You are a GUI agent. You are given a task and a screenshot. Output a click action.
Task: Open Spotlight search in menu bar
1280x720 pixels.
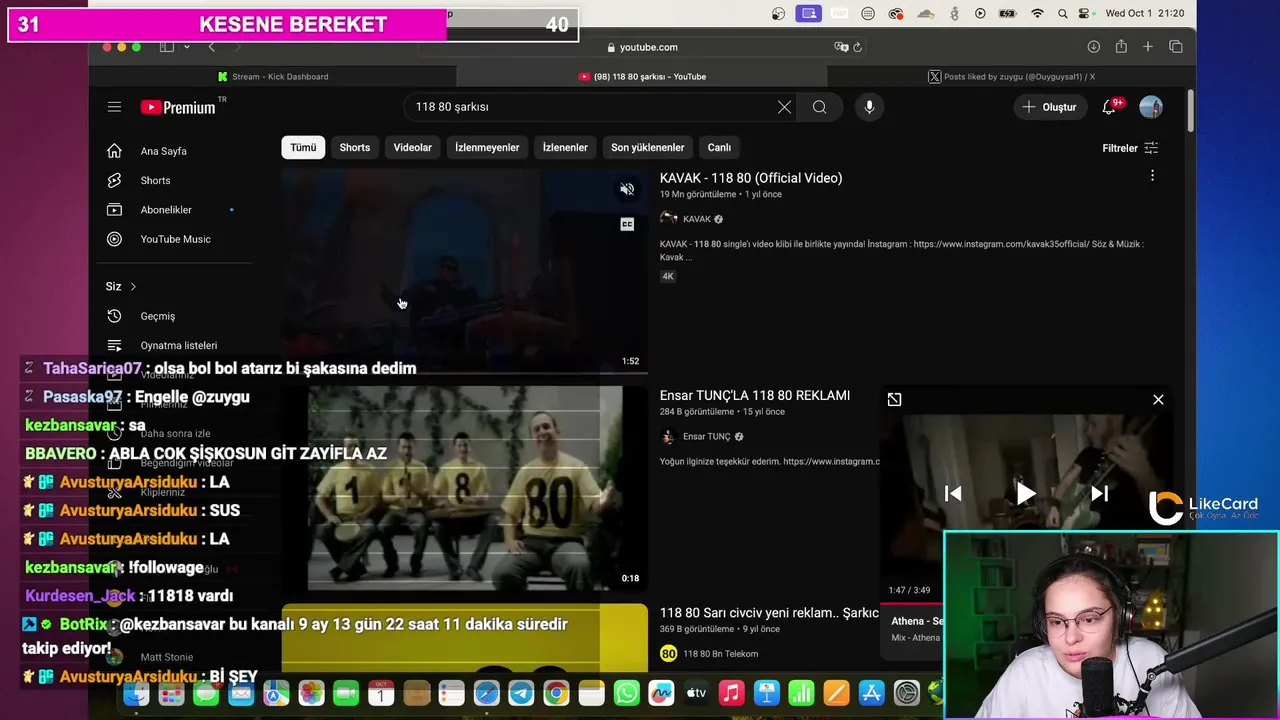(x=1062, y=13)
